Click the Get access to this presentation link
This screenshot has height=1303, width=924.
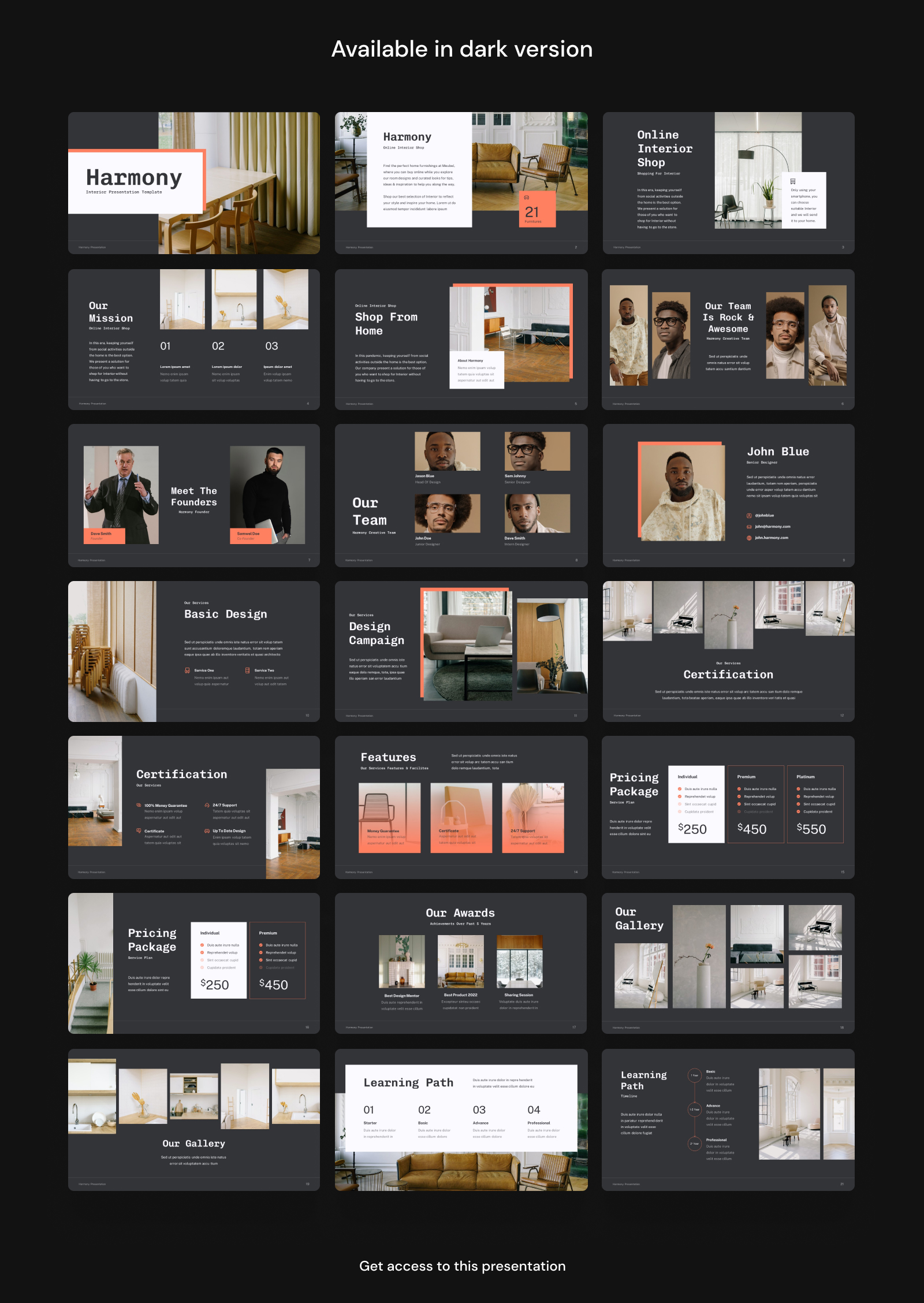tap(462, 1265)
